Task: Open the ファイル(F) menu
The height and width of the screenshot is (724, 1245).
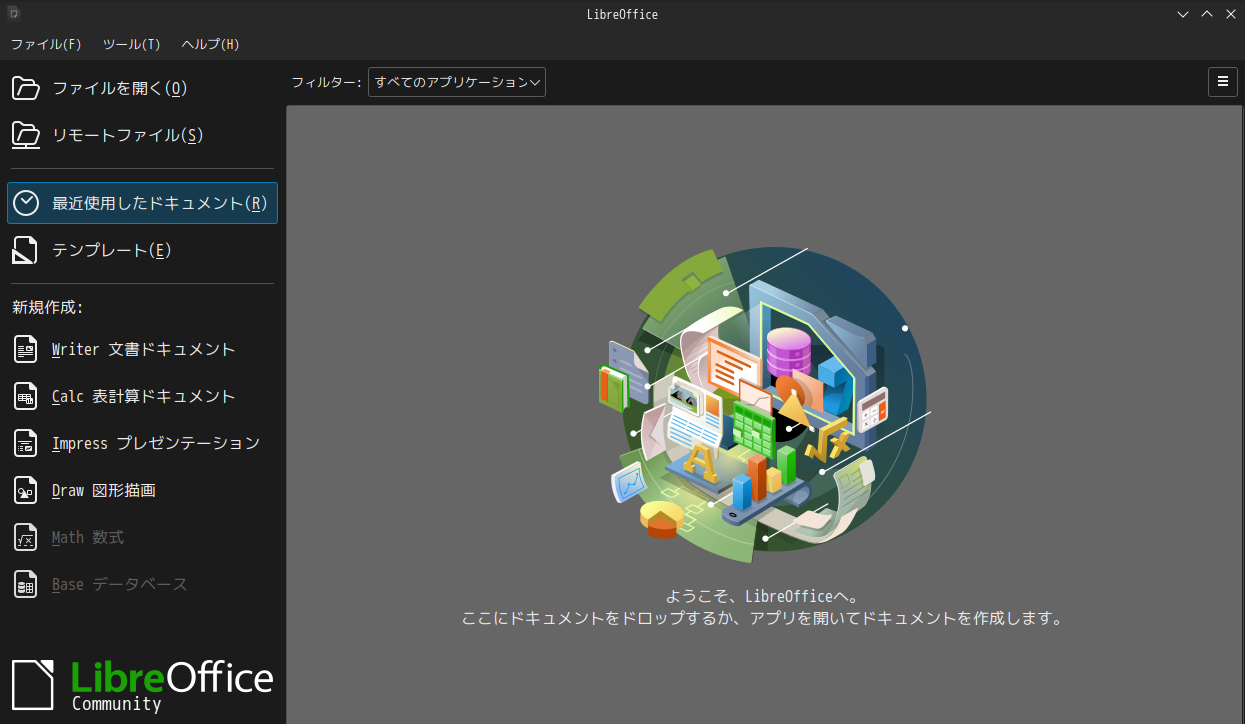Action: click(46, 44)
